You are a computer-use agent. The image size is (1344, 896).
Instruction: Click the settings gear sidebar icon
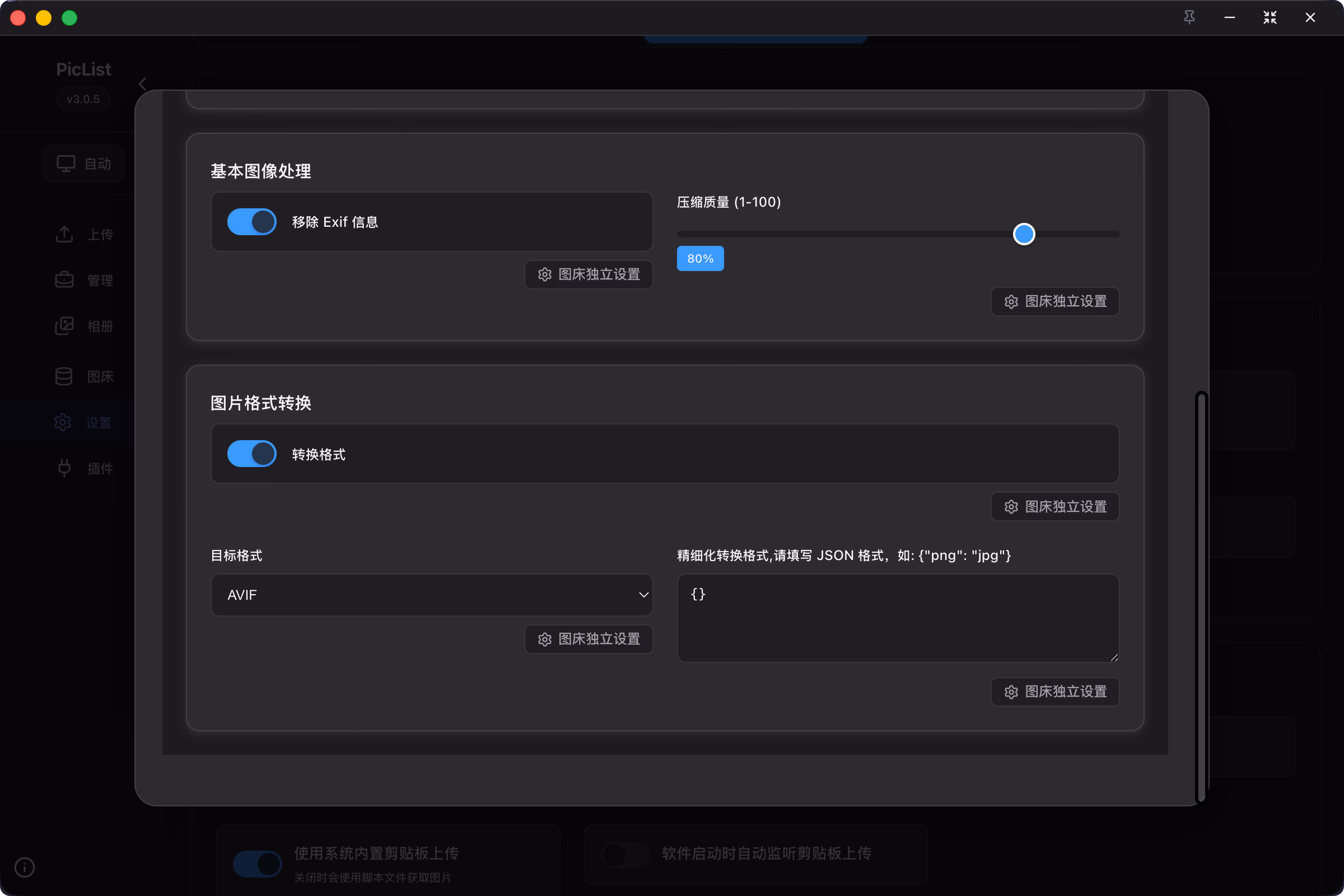point(63,422)
